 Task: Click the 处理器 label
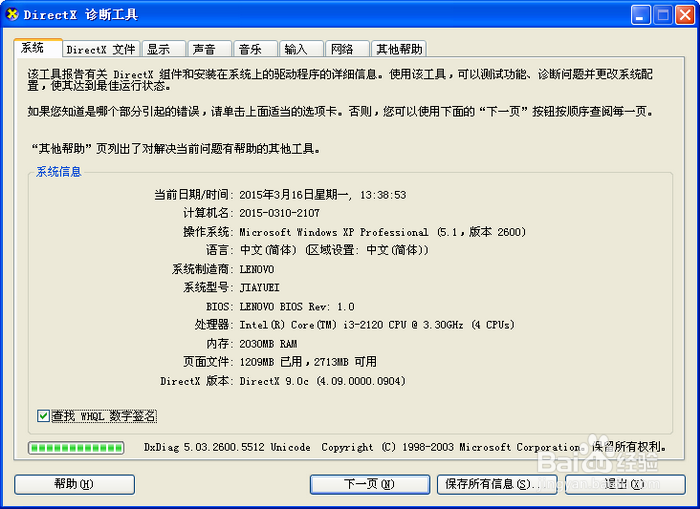click(213, 325)
